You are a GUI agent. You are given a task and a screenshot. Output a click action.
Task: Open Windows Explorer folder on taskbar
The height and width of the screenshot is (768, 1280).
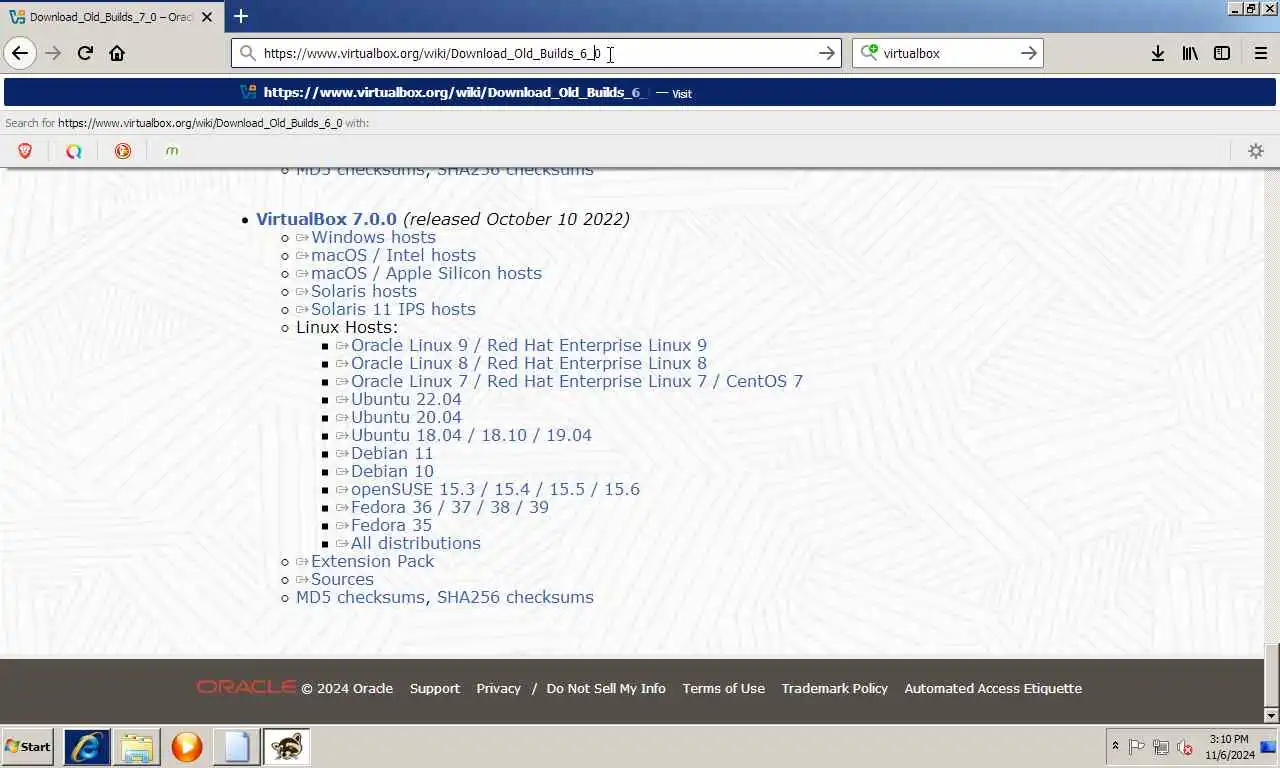136,746
